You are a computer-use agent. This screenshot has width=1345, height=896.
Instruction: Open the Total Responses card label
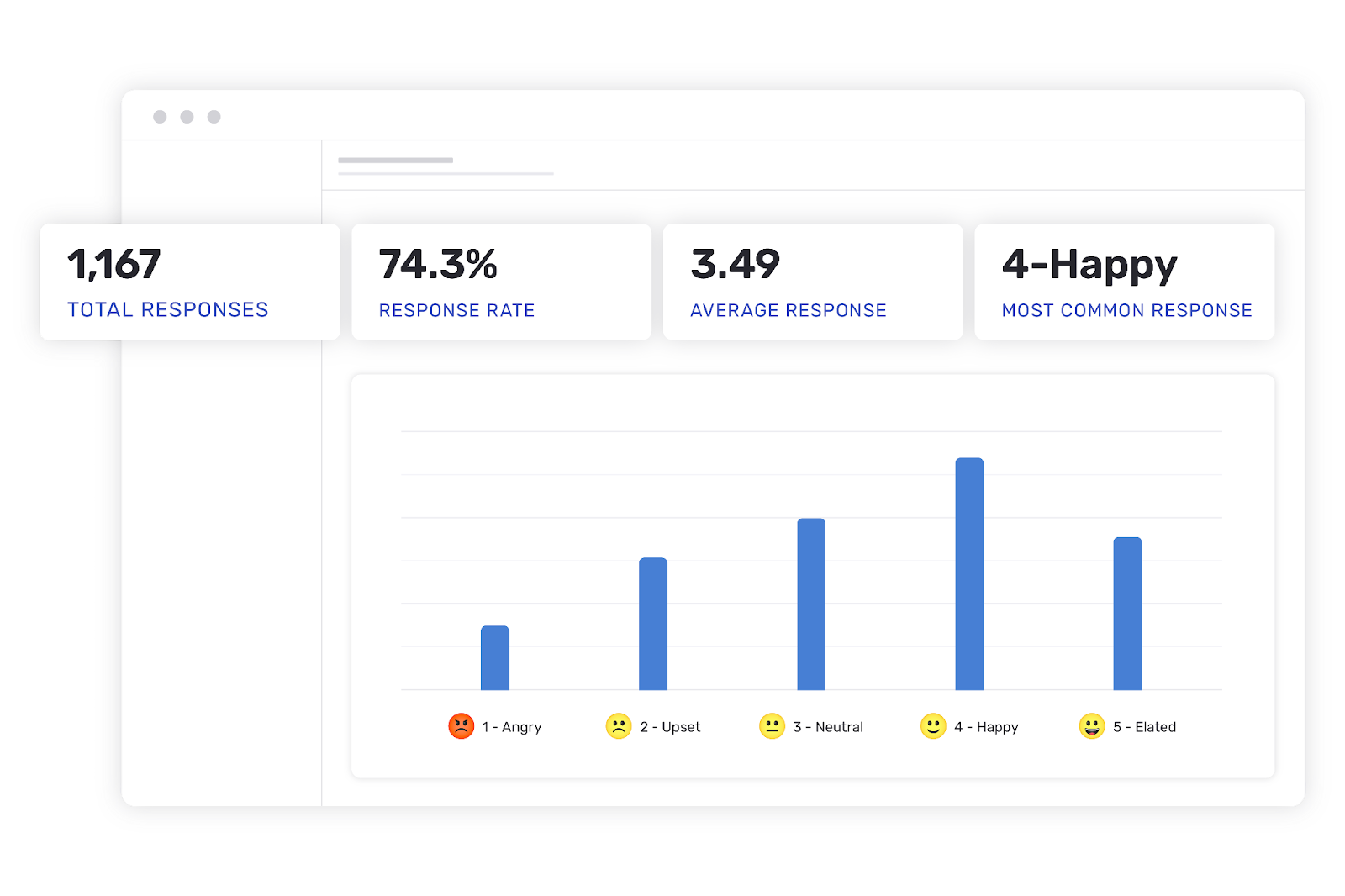[x=168, y=310]
